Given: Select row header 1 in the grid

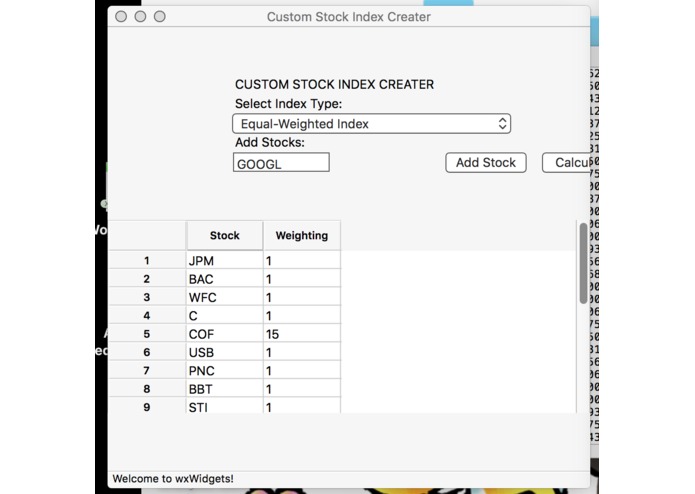Looking at the screenshot, I should click(x=147, y=260).
